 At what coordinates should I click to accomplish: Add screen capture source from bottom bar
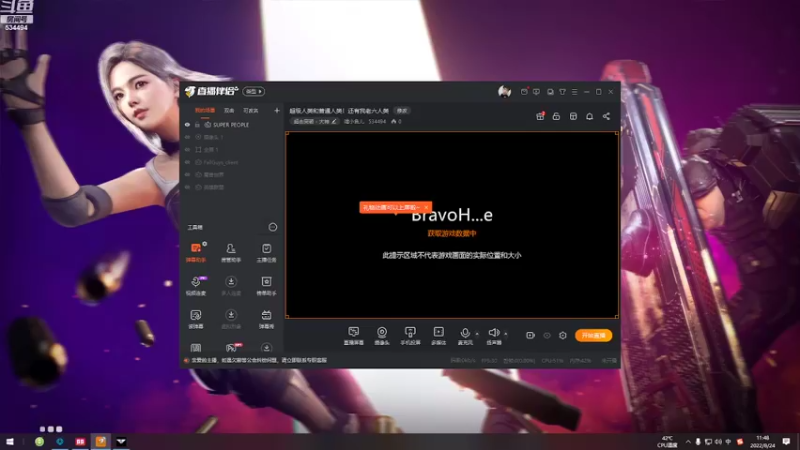(x=354, y=336)
